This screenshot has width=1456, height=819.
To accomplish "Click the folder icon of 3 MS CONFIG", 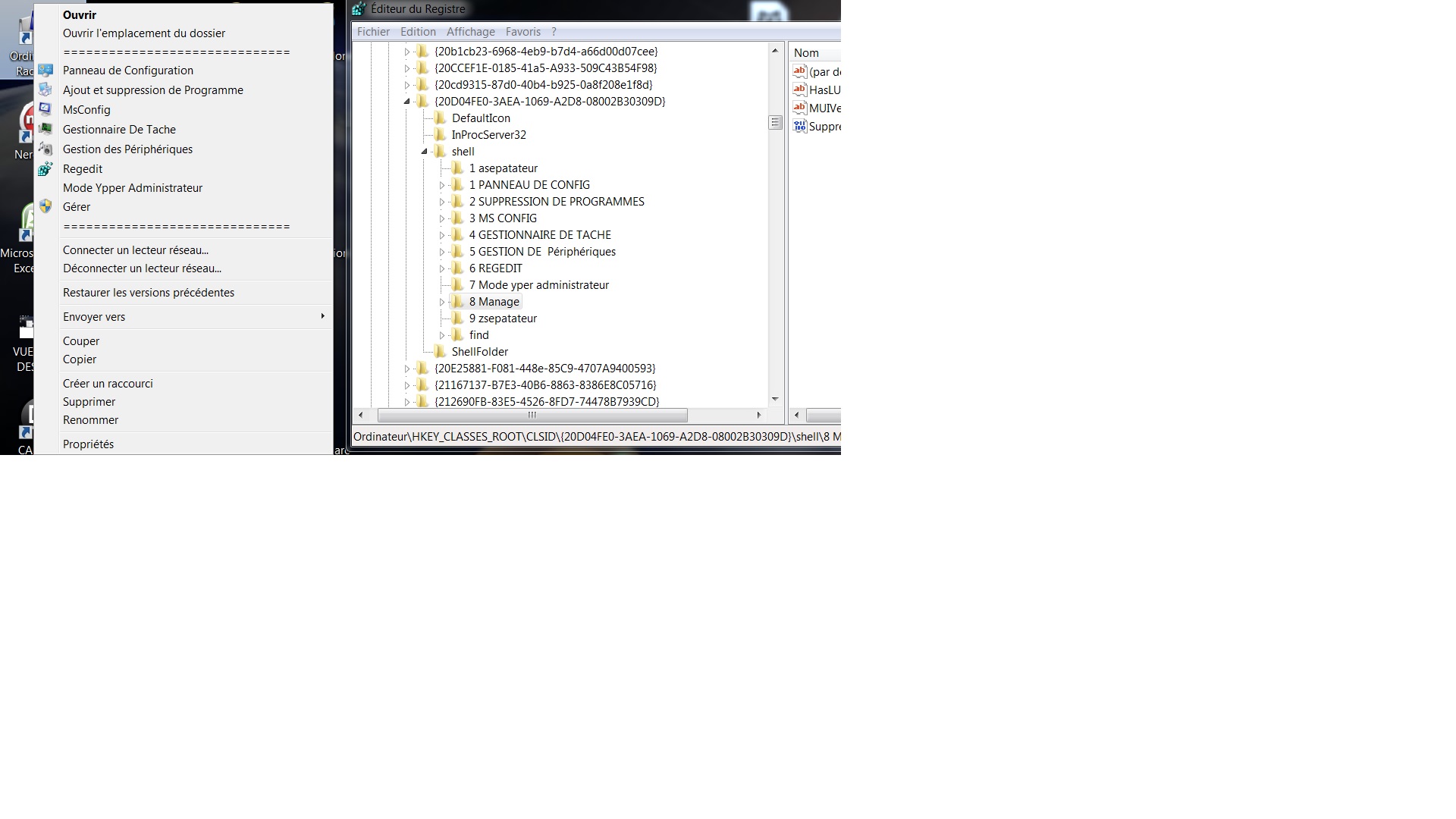I will click(457, 218).
